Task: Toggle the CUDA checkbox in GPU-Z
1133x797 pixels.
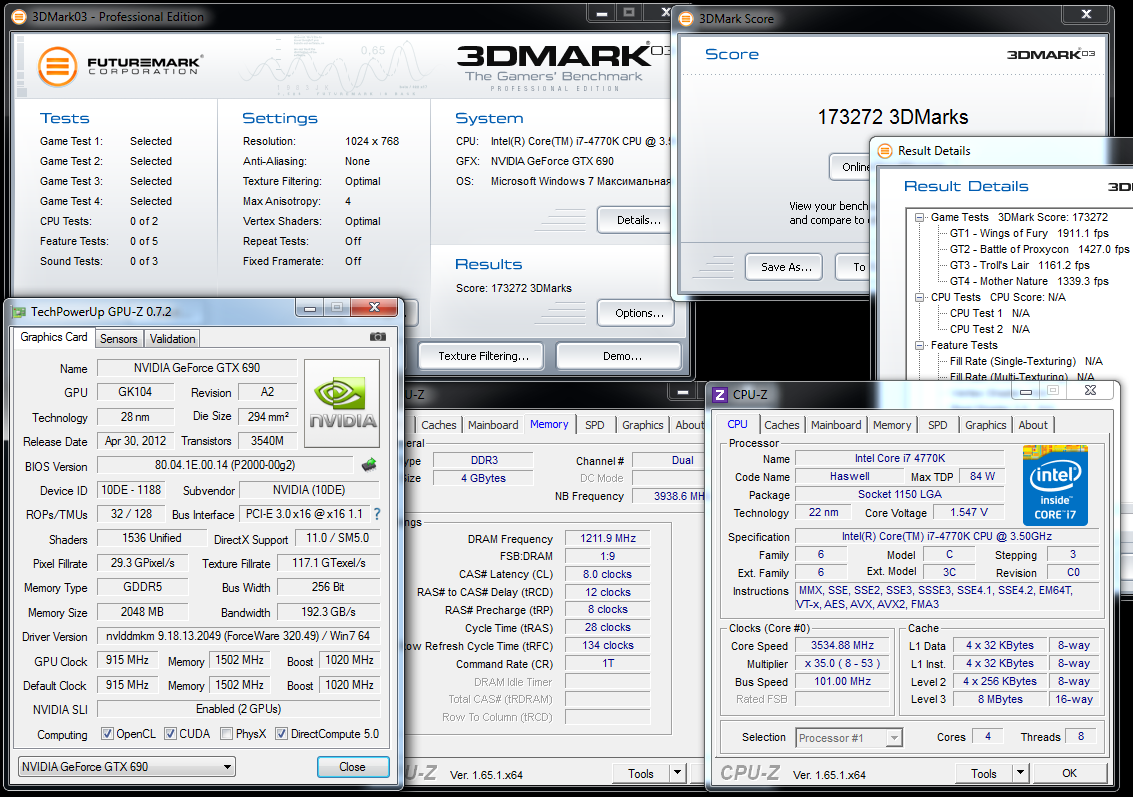Action: click(x=171, y=734)
